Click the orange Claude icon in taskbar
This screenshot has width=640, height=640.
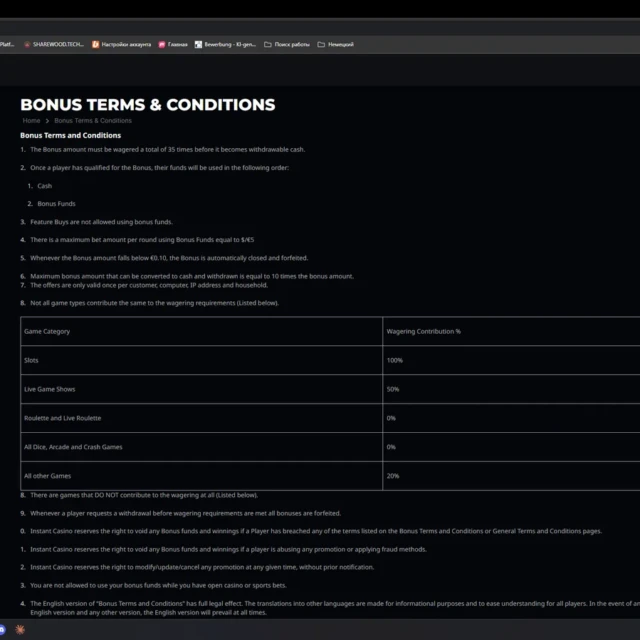click(20, 629)
